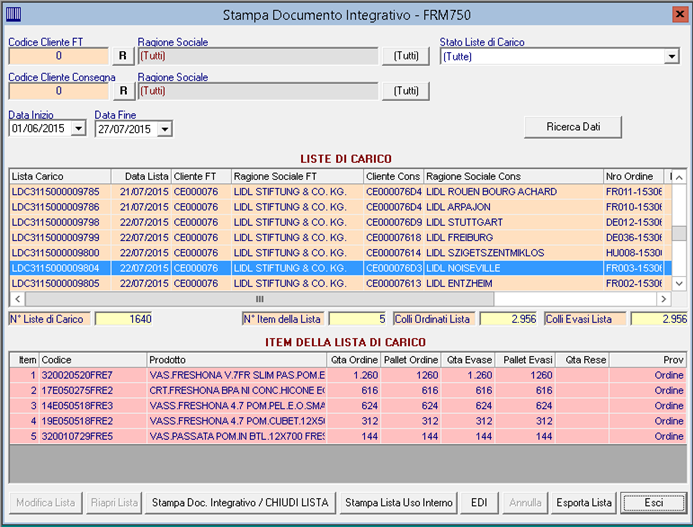Click order number HU008 cell
The image size is (693, 527).
(633, 253)
